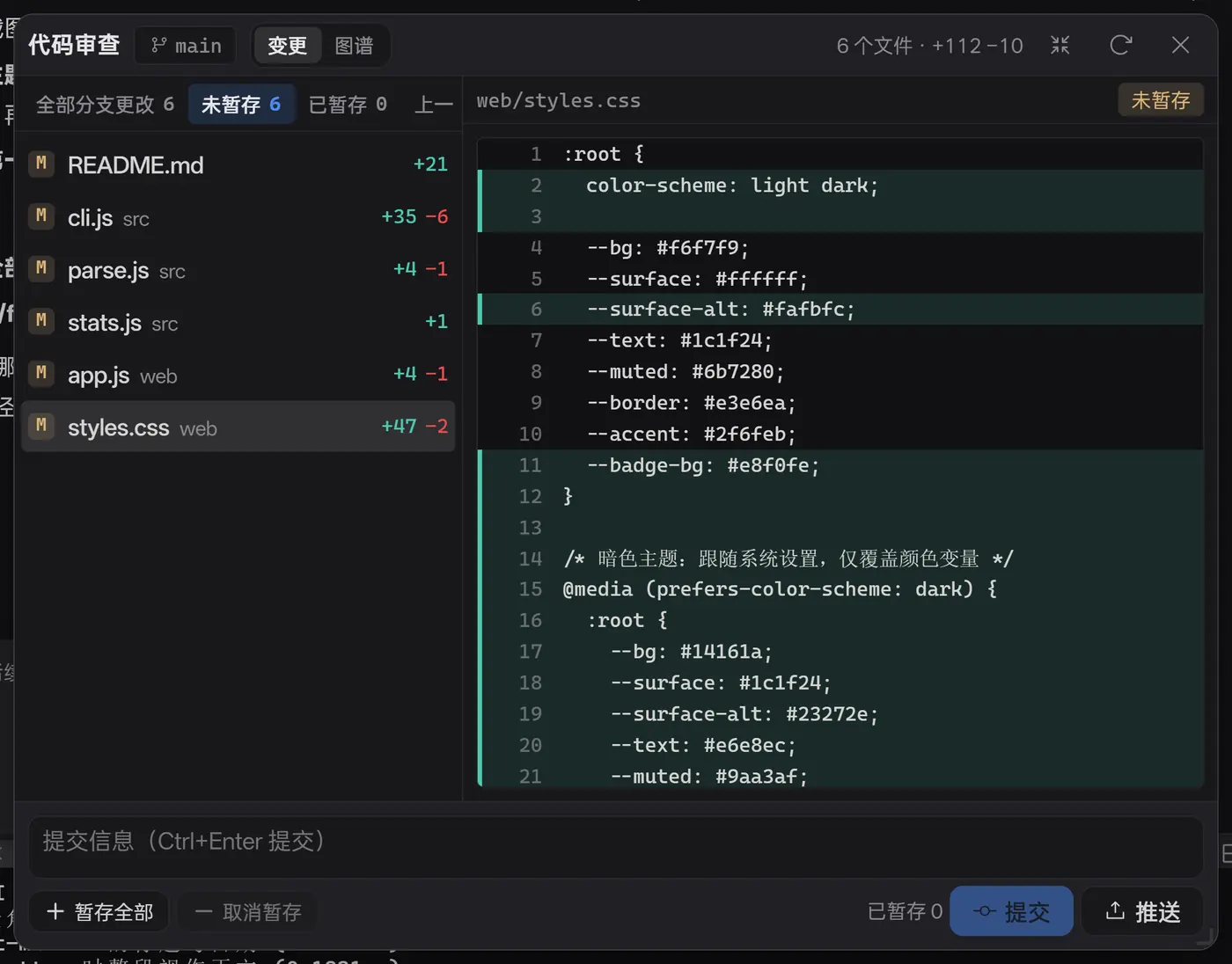Click the web/styles.css file path header
The height and width of the screenshot is (964, 1232).
559,101
